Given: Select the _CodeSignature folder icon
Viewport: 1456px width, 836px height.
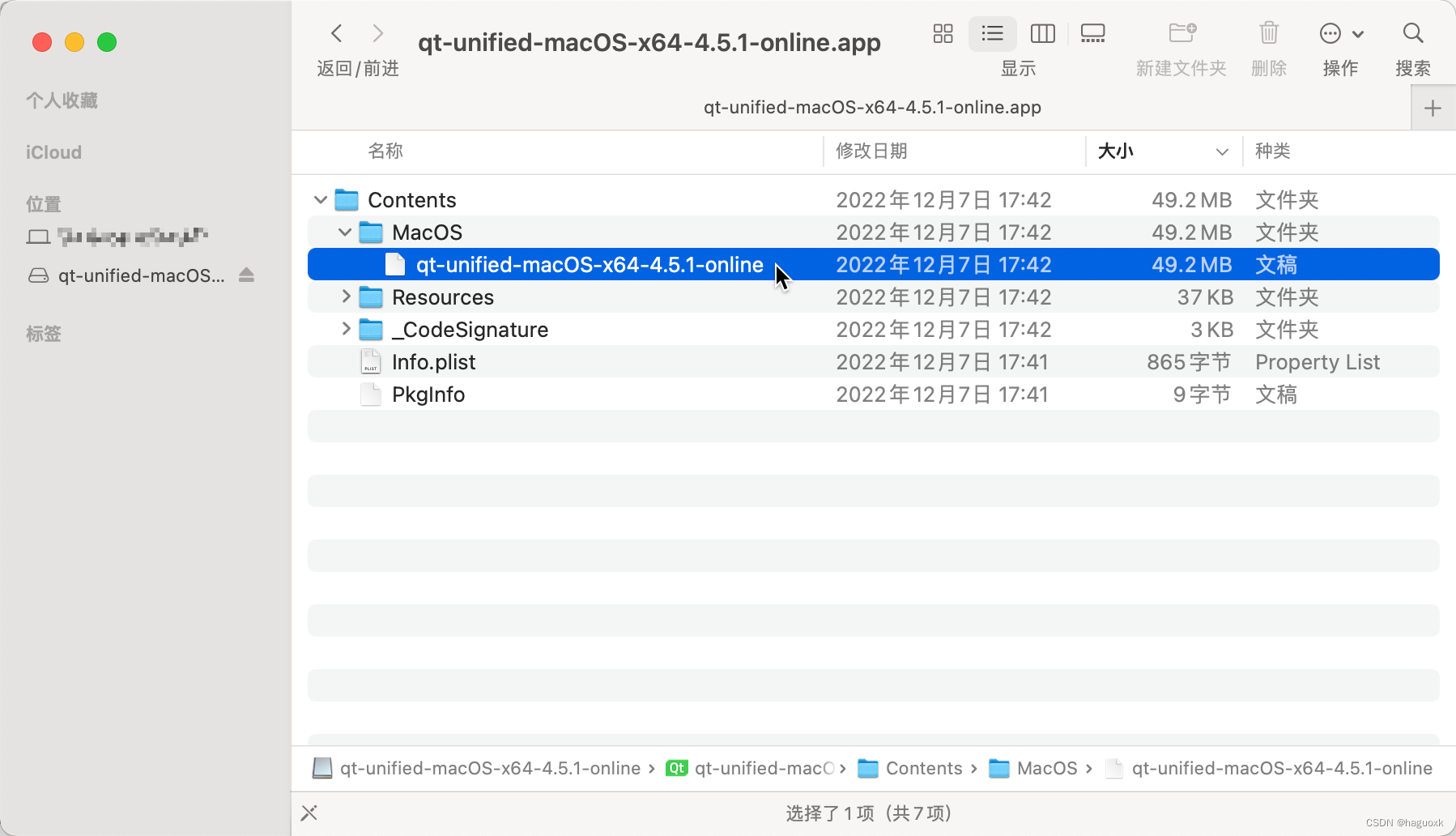Looking at the screenshot, I should (x=371, y=329).
